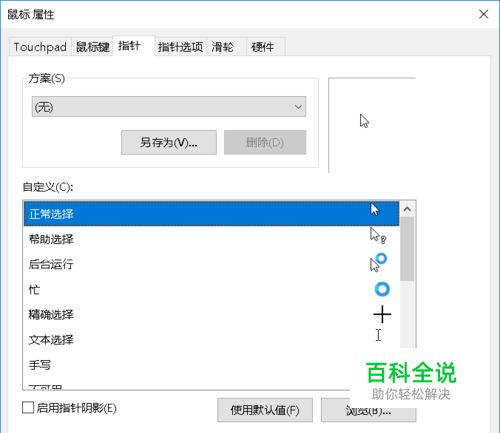Open the 硬件 tab

(x=266, y=47)
